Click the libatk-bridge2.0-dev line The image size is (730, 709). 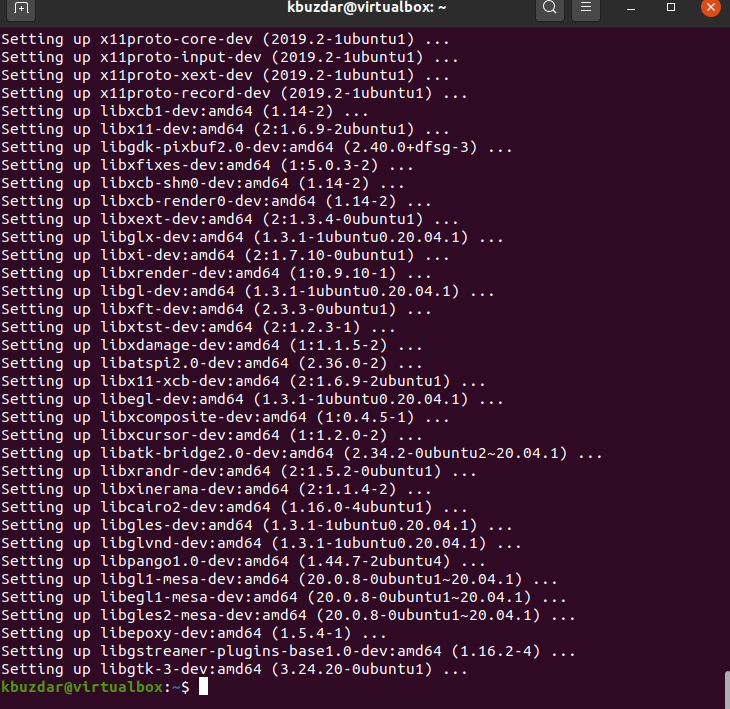(302, 453)
